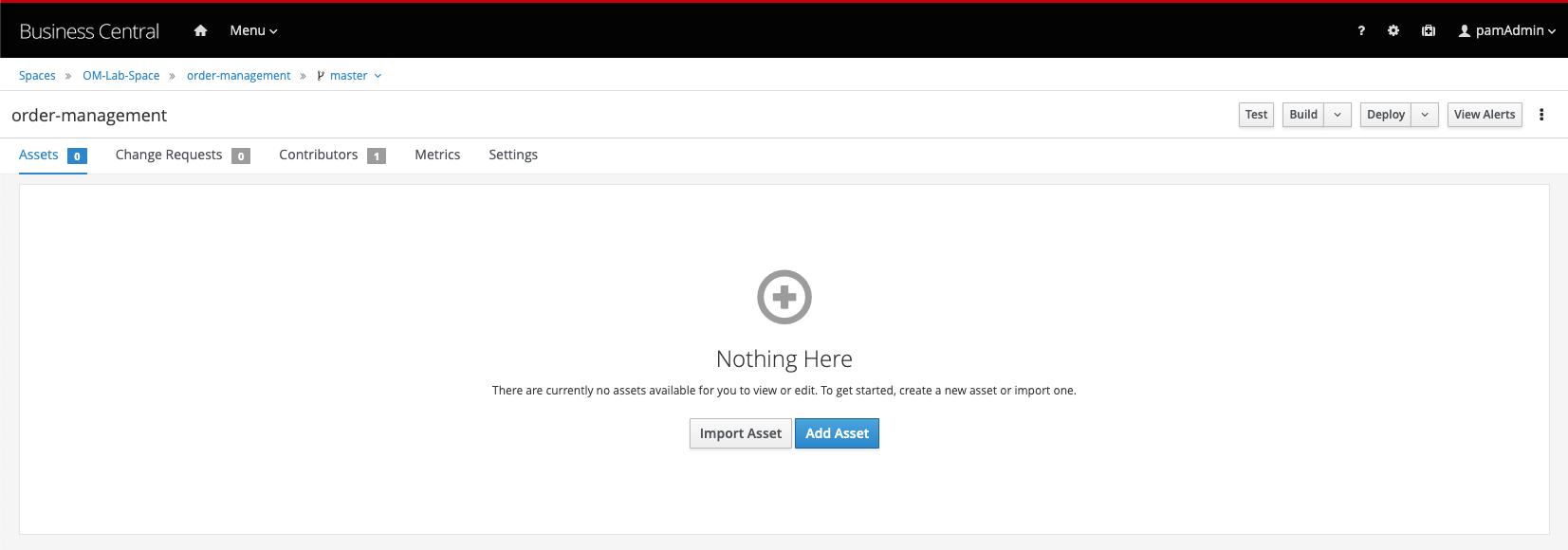Click the Business Central logo
The image size is (1568, 550).
point(89,31)
